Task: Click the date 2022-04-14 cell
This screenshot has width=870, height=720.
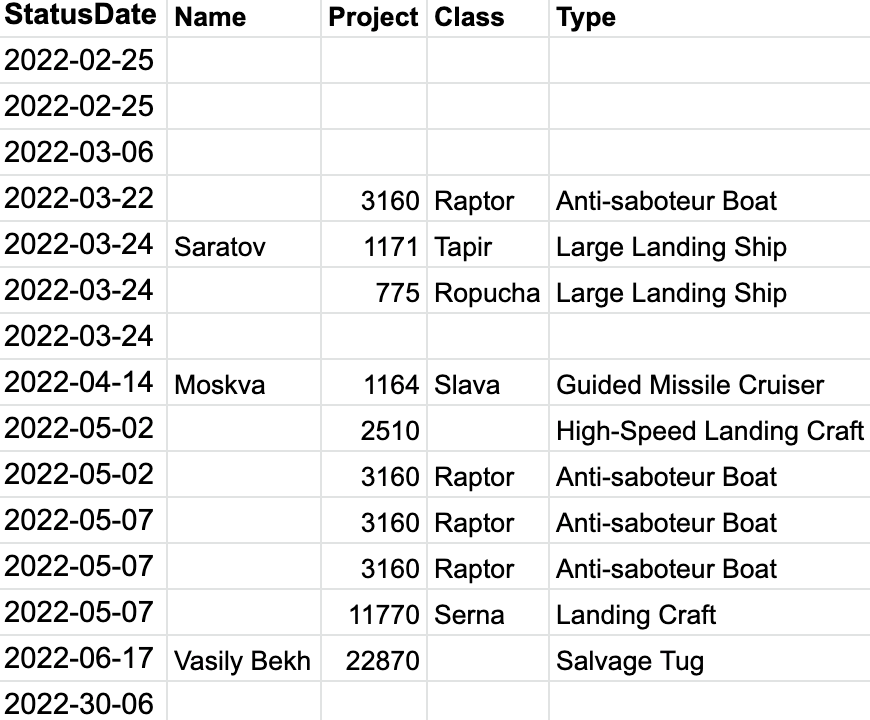Action: point(80,383)
